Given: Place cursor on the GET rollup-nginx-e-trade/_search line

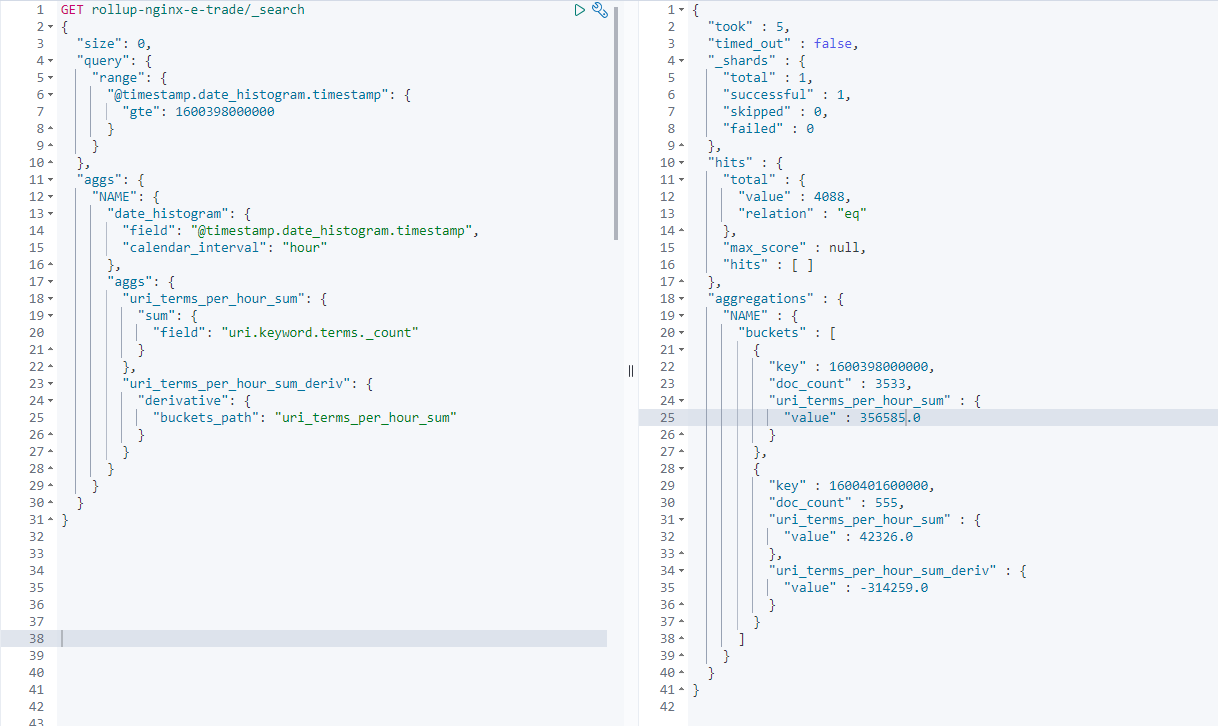Looking at the screenshot, I should (182, 10).
